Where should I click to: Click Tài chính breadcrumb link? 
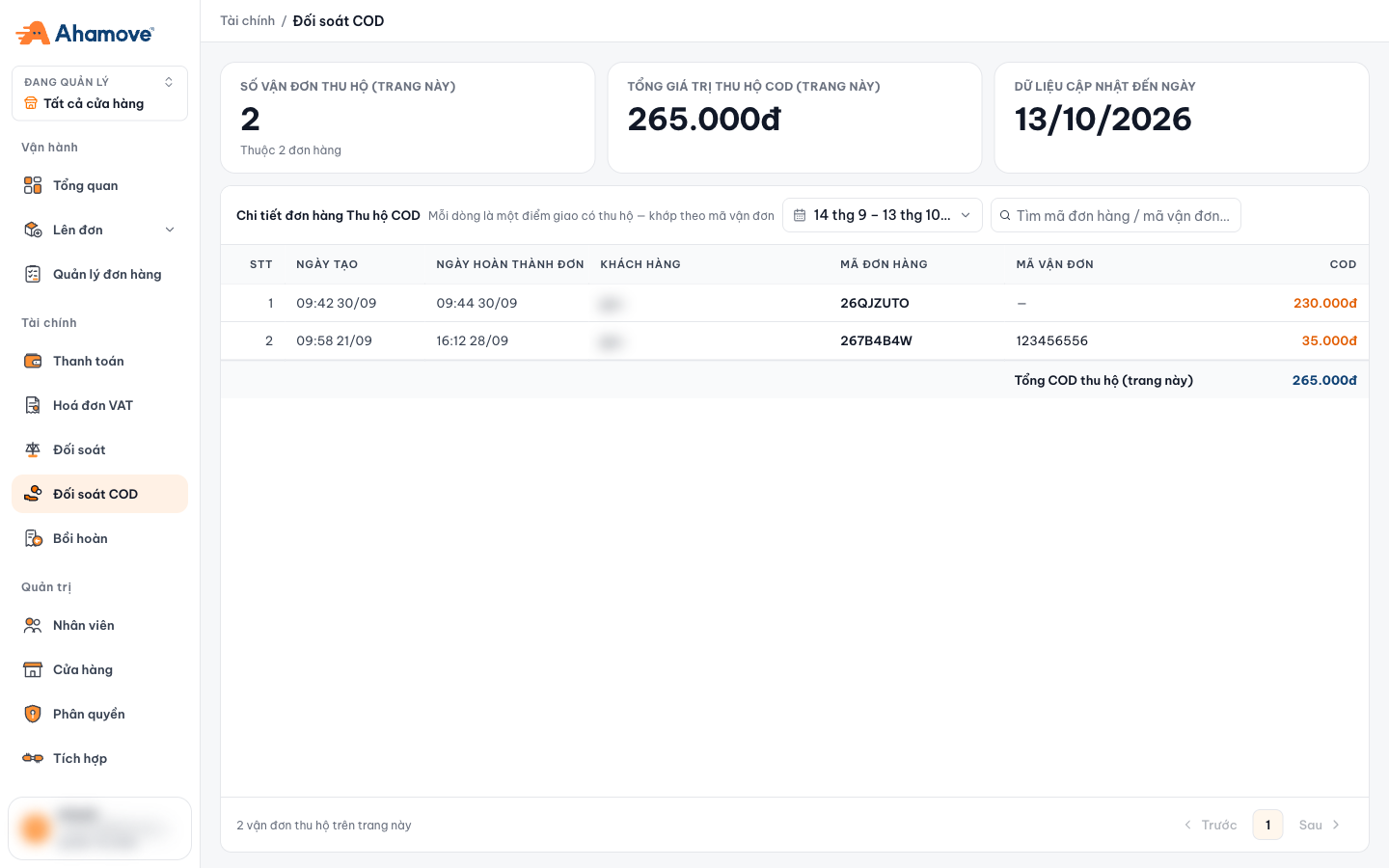247,20
